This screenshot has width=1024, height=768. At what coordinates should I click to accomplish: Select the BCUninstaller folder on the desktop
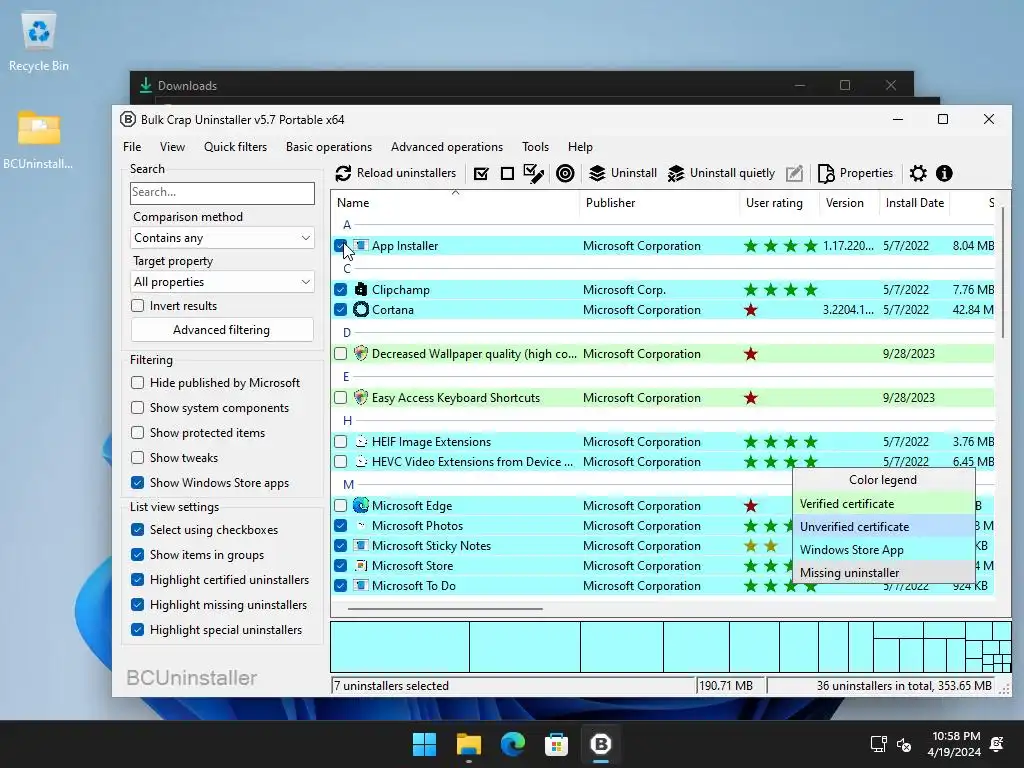[39, 140]
